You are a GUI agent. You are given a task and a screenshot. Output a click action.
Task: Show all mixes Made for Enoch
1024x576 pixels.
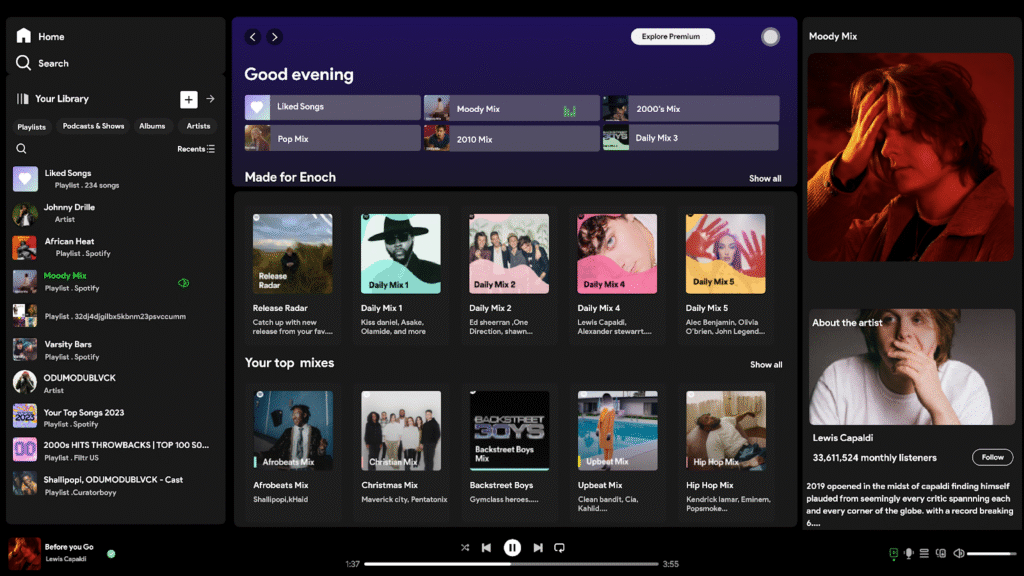point(765,178)
